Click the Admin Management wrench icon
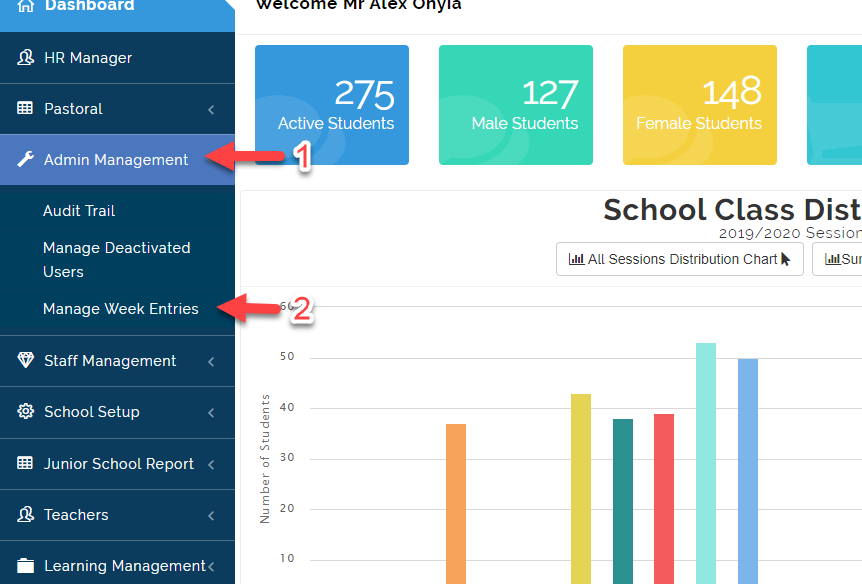Viewport: 862px width, 584px height. 25,159
